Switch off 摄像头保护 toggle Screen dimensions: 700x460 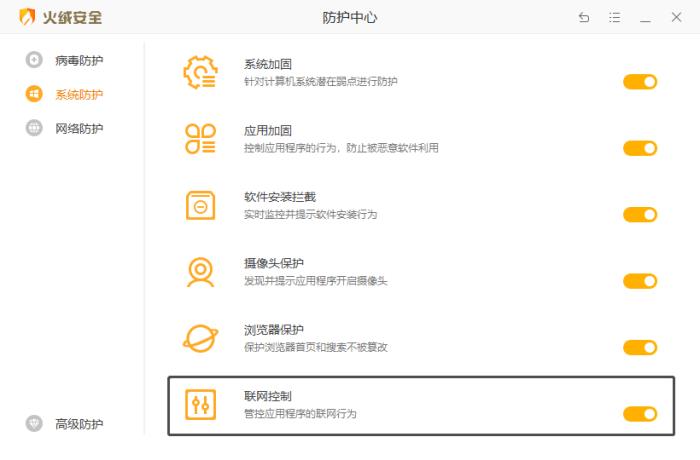click(x=640, y=281)
